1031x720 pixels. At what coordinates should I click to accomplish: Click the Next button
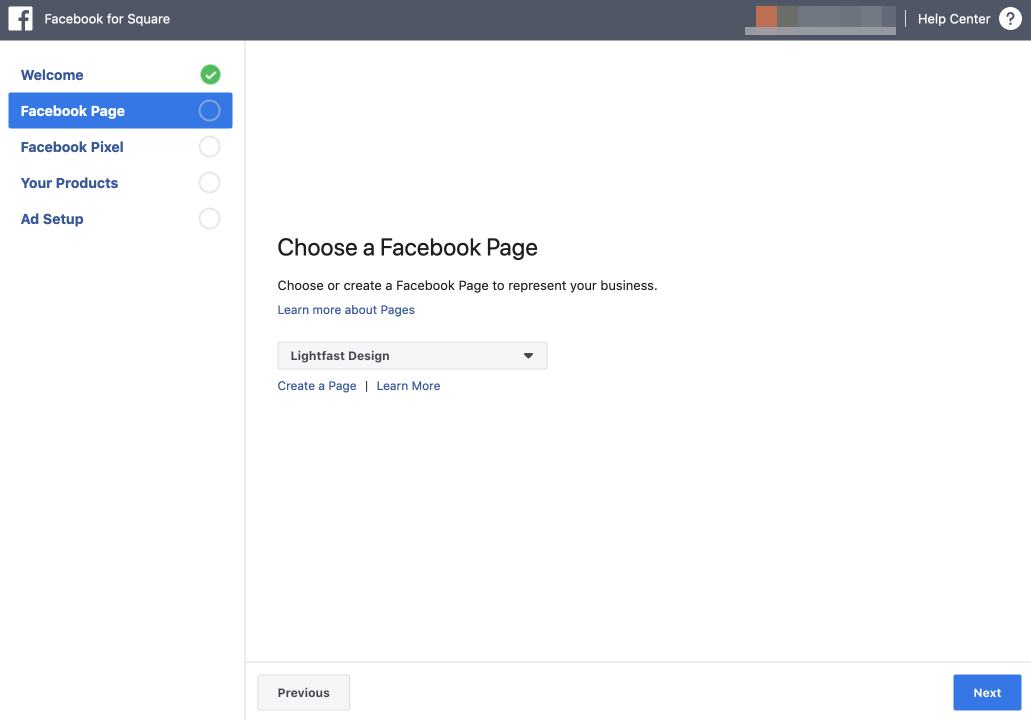pyautogui.click(x=987, y=692)
